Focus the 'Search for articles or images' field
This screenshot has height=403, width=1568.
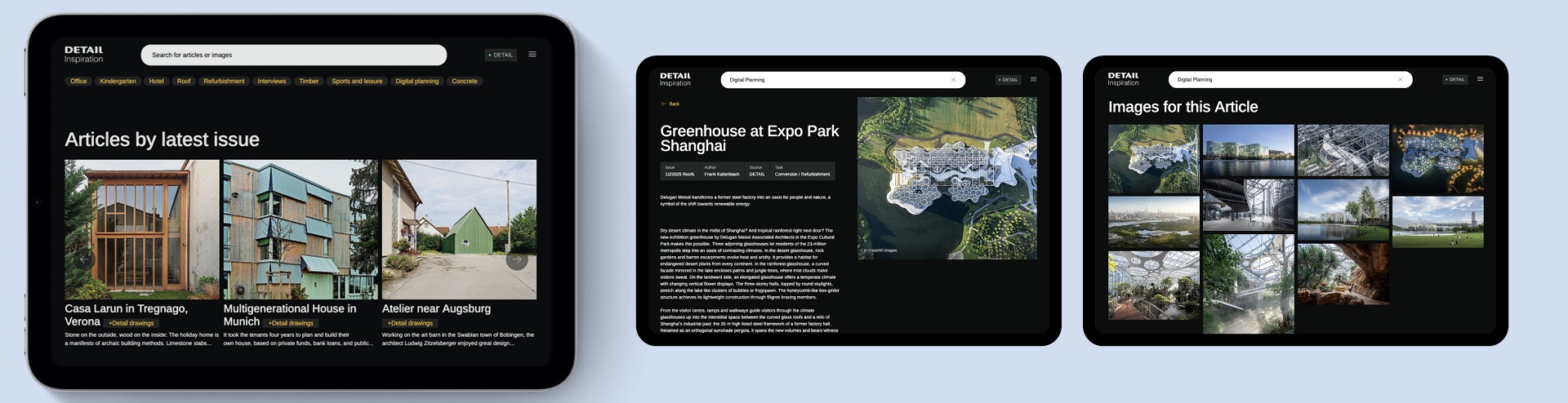[x=293, y=55]
